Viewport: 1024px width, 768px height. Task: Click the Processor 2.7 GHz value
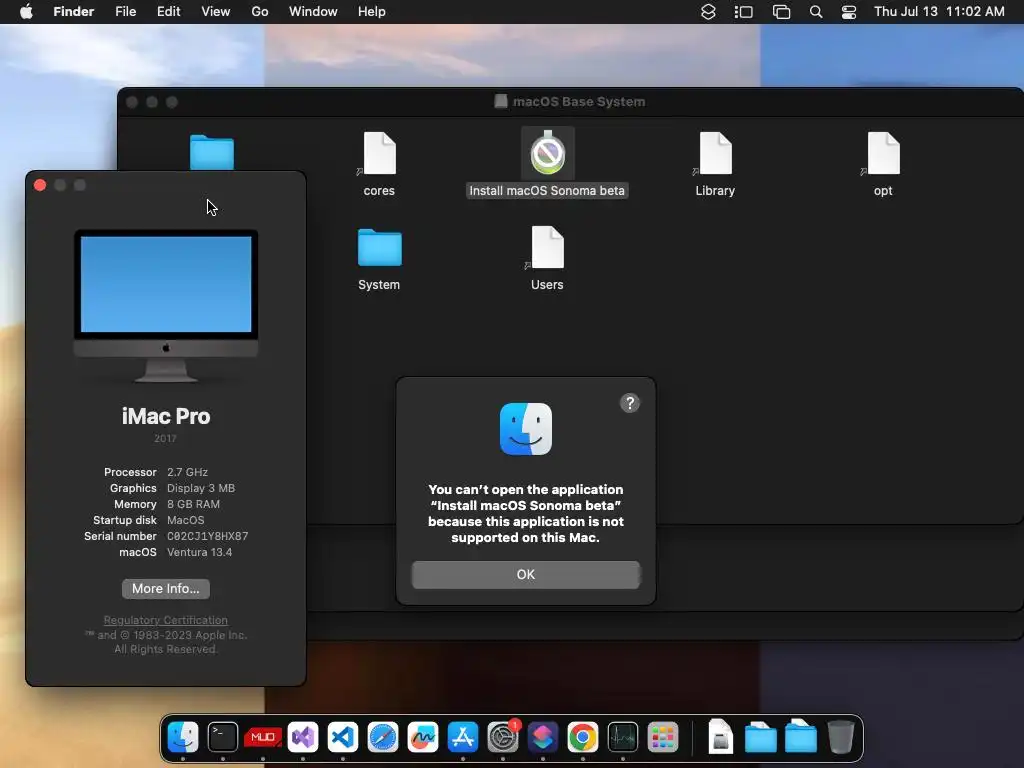coord(187,472)
